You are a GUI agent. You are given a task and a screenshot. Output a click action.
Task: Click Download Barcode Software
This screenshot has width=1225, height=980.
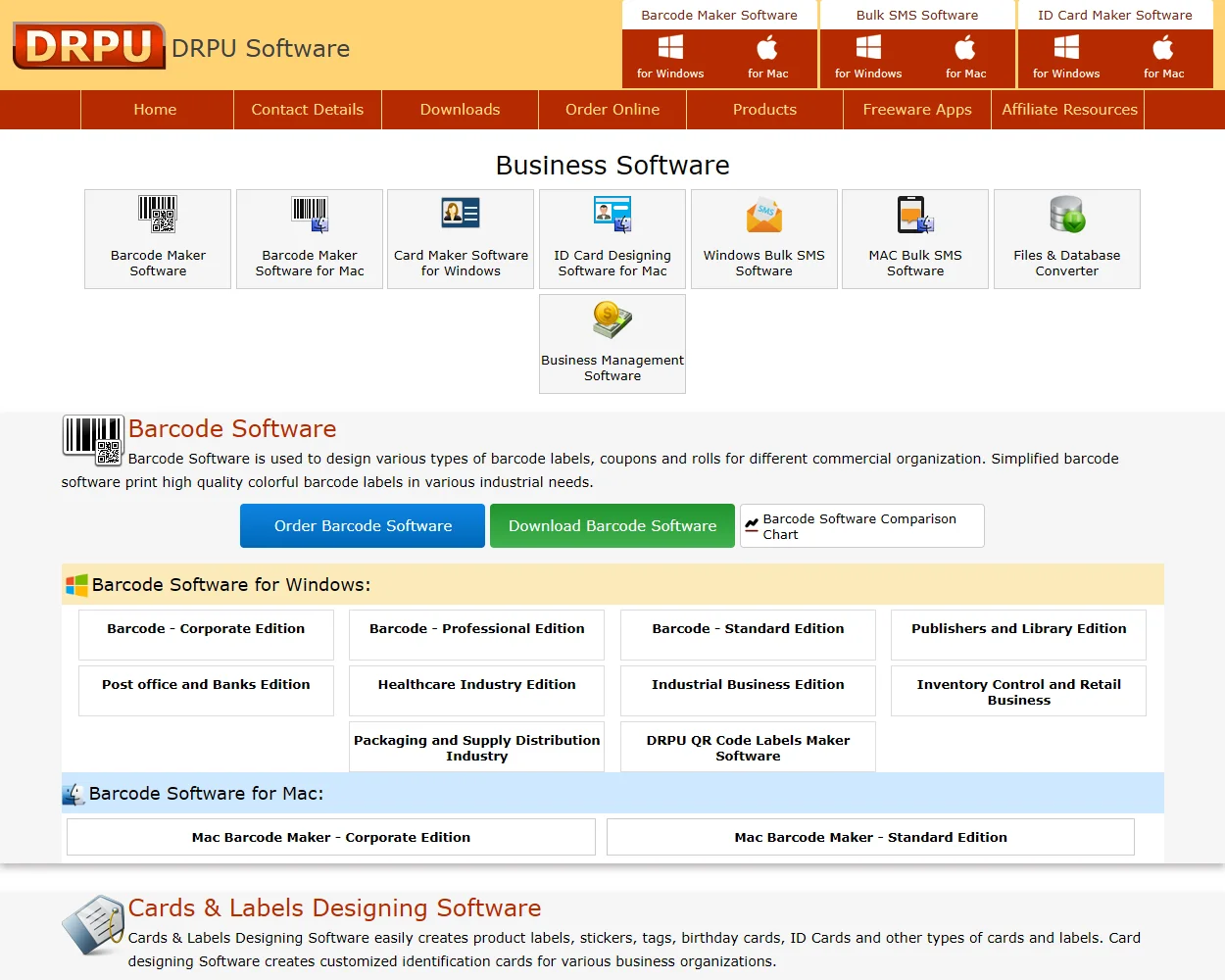(612, 525)
